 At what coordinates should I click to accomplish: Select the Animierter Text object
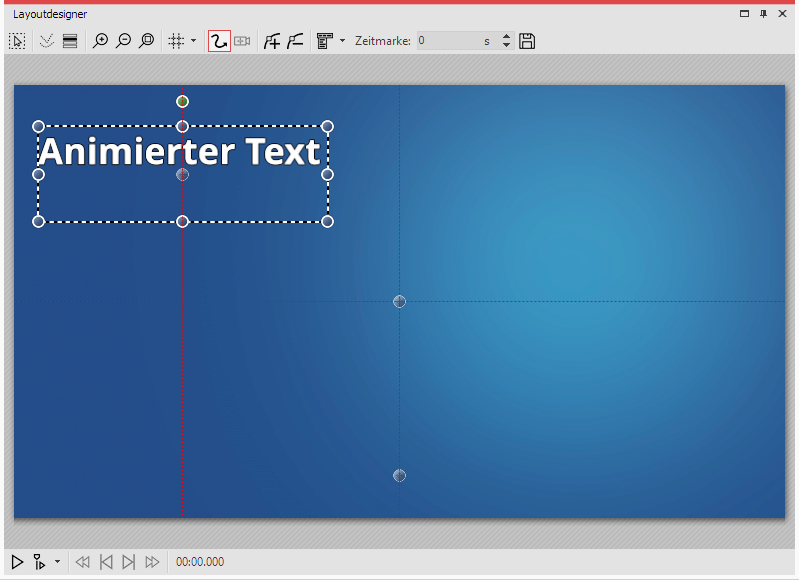pyautogui.click(x=180, y=153)
